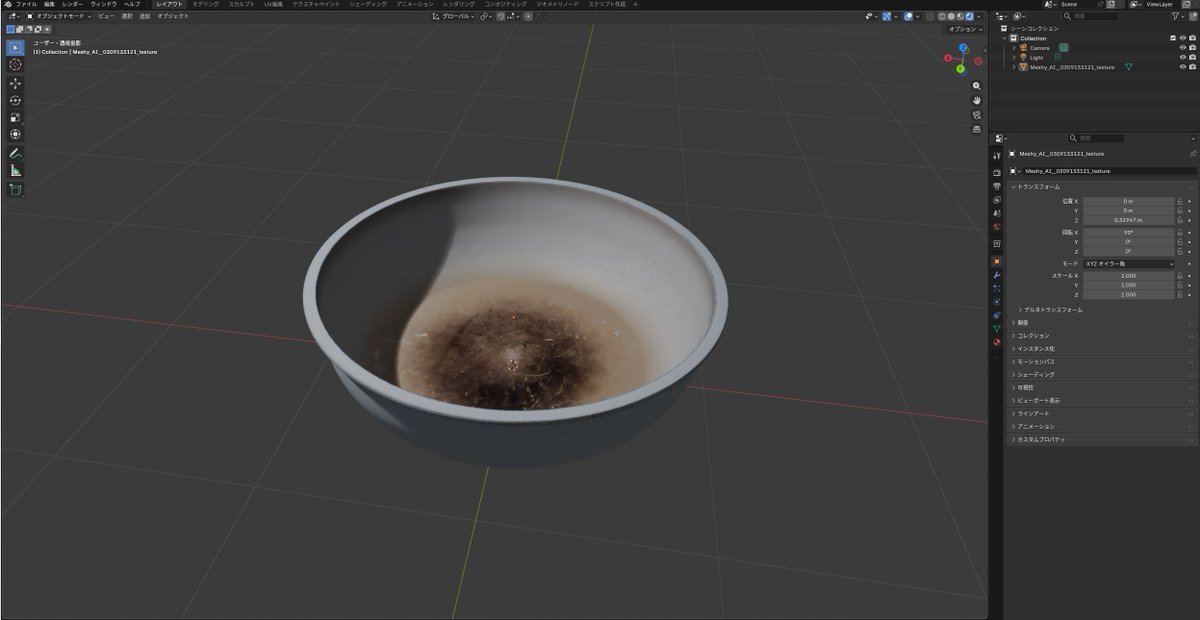Image resolution: width=1200 pixels, height=620 pixels.
Task: Open the File menu
Action: tap(26, 4)
